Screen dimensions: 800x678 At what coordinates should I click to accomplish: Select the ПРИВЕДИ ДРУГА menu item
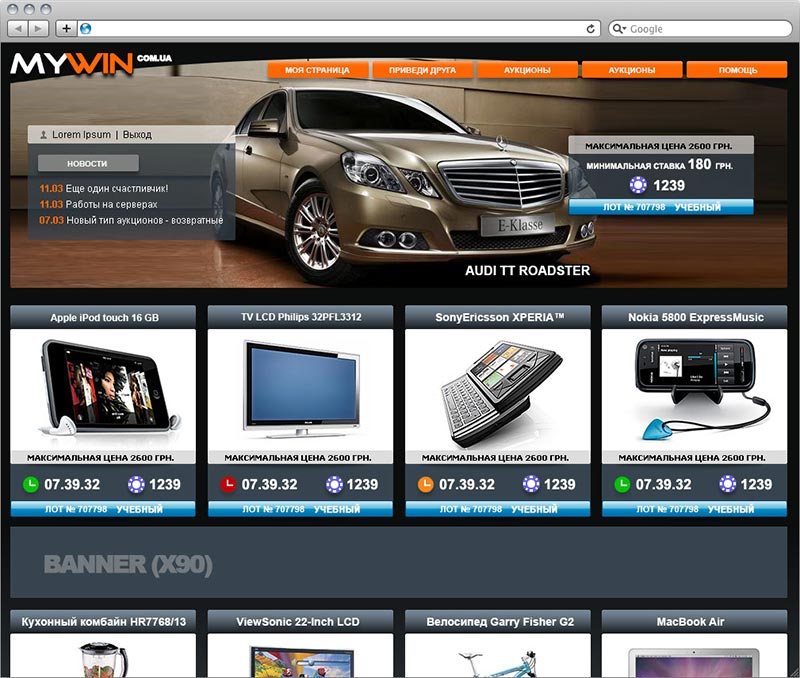coord(421,70)
